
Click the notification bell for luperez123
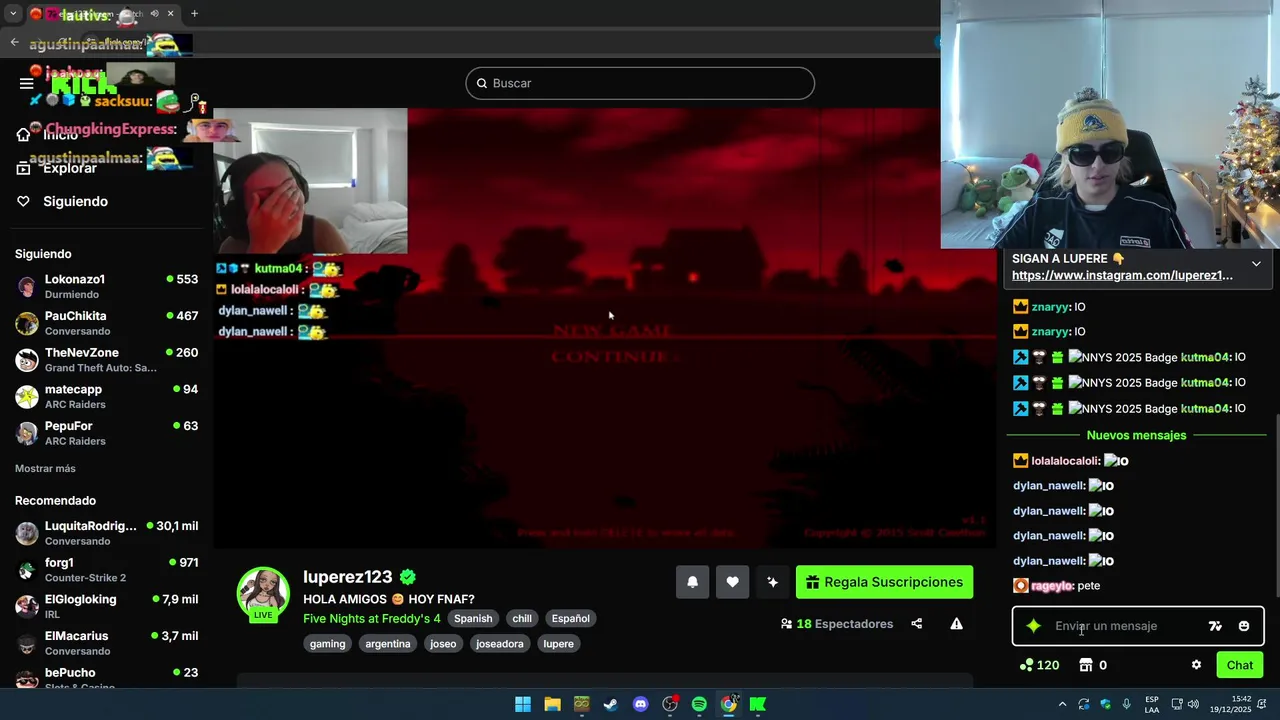(692, 582)
